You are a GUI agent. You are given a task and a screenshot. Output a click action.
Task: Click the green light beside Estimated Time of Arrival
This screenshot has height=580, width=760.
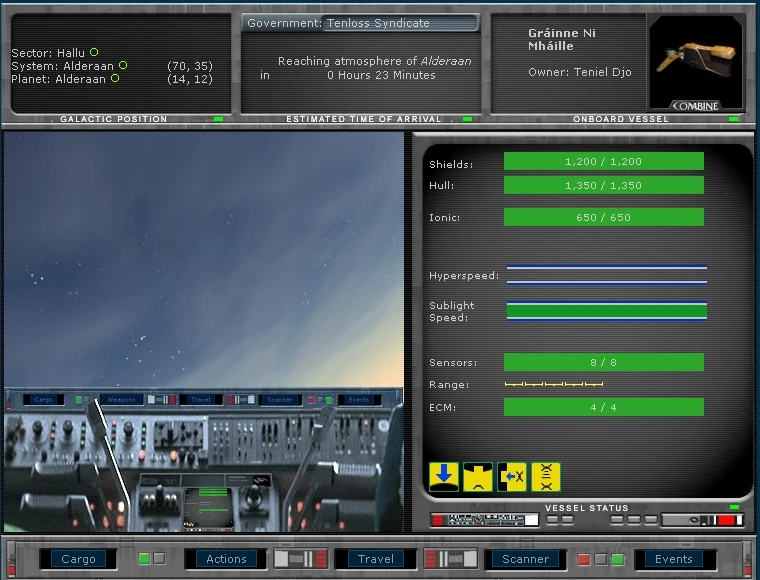(467, 119)
